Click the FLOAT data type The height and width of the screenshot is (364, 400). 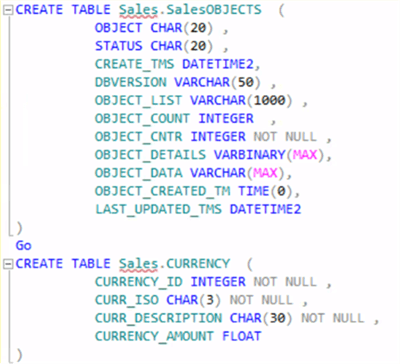coord(242,336)
